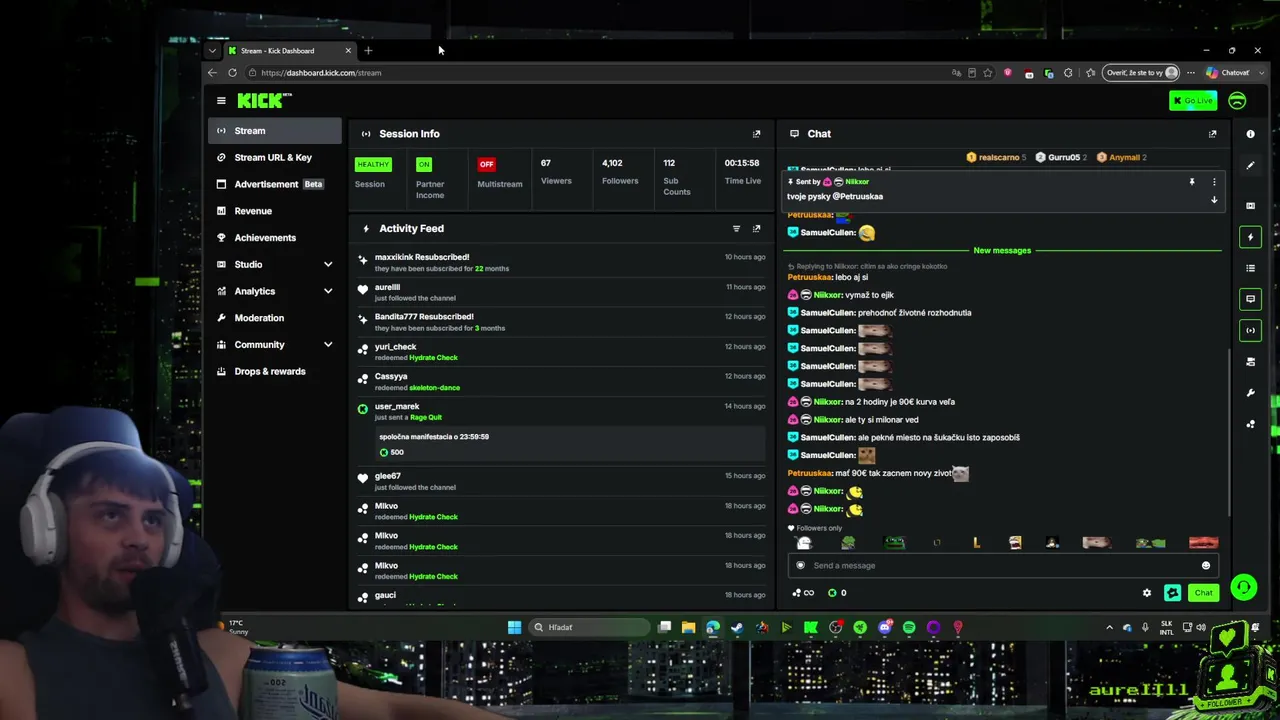
Task: Toggle the lightning quick actions panel
Action: pyautogui.click(x=1250, y=237)
